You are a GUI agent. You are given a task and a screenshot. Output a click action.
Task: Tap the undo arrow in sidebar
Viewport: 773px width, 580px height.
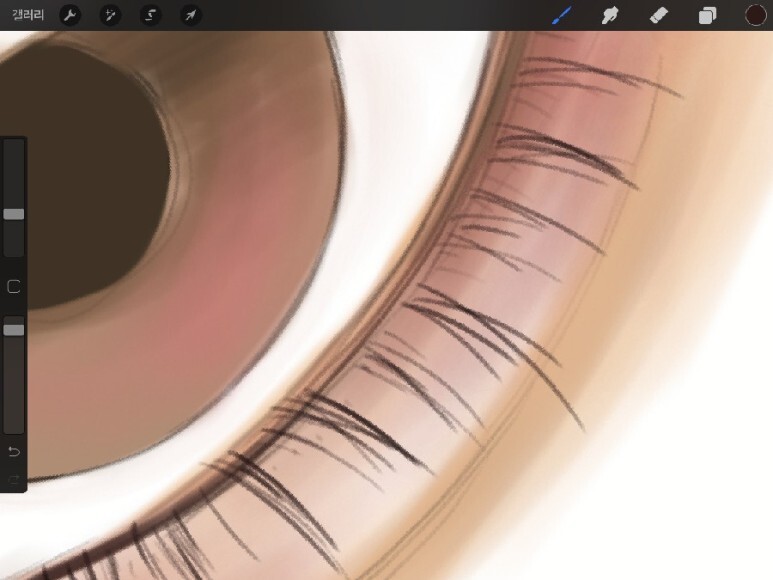tap(14, 451)
